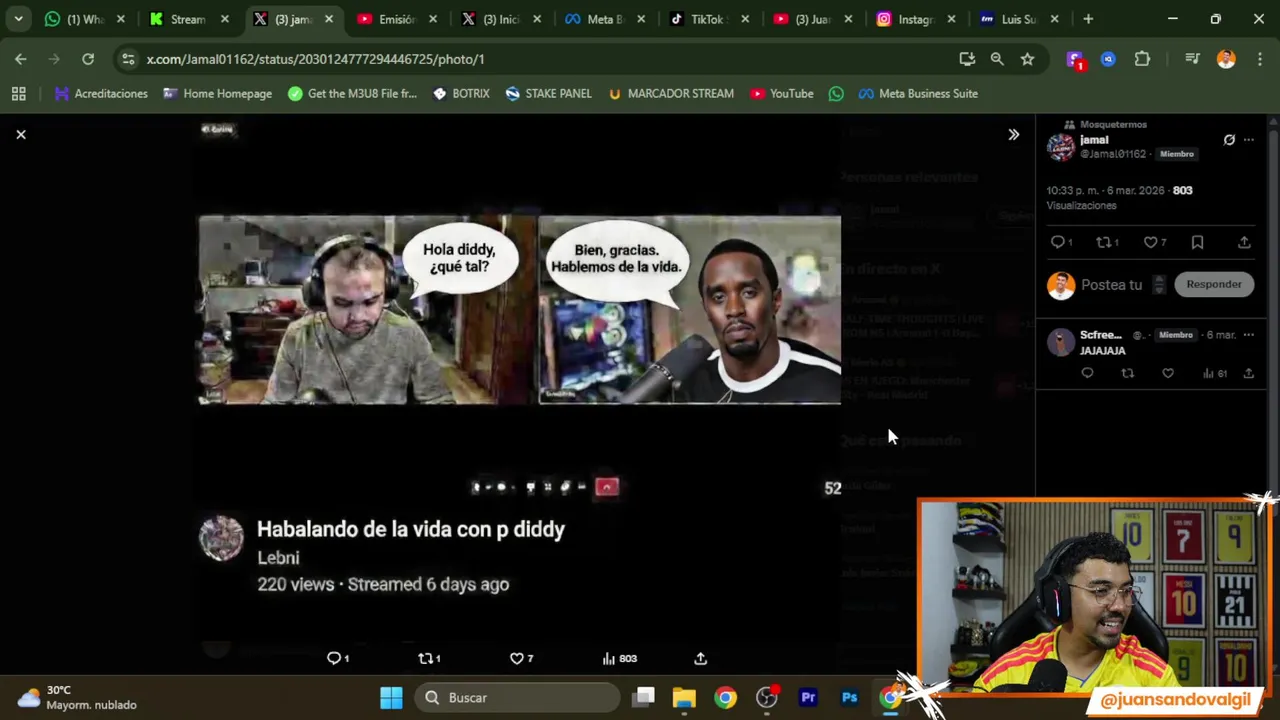Open the blue IQ extension icon
1280x720 pixels.
[1108, 59]
